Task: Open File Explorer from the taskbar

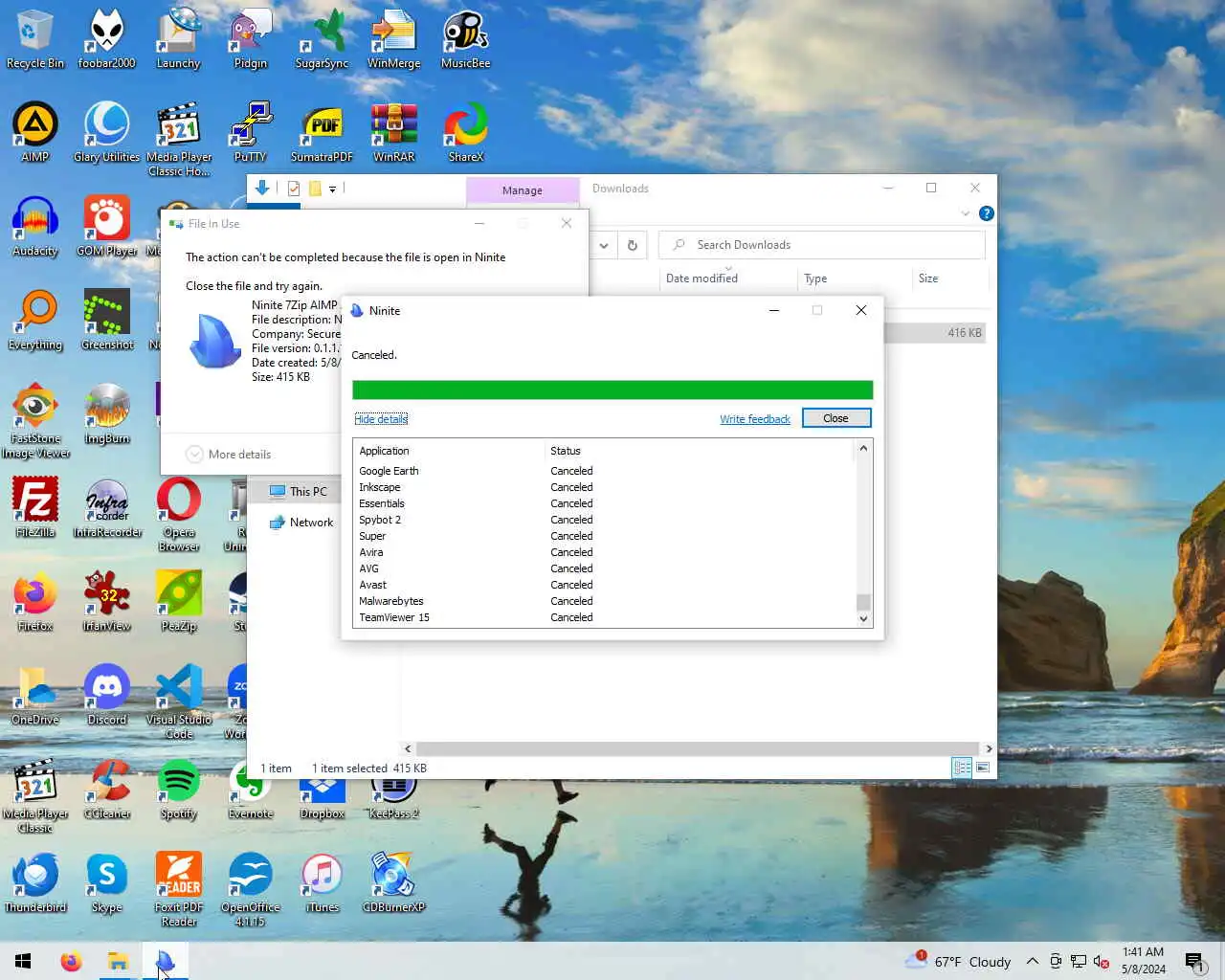Action: [118, 961]
